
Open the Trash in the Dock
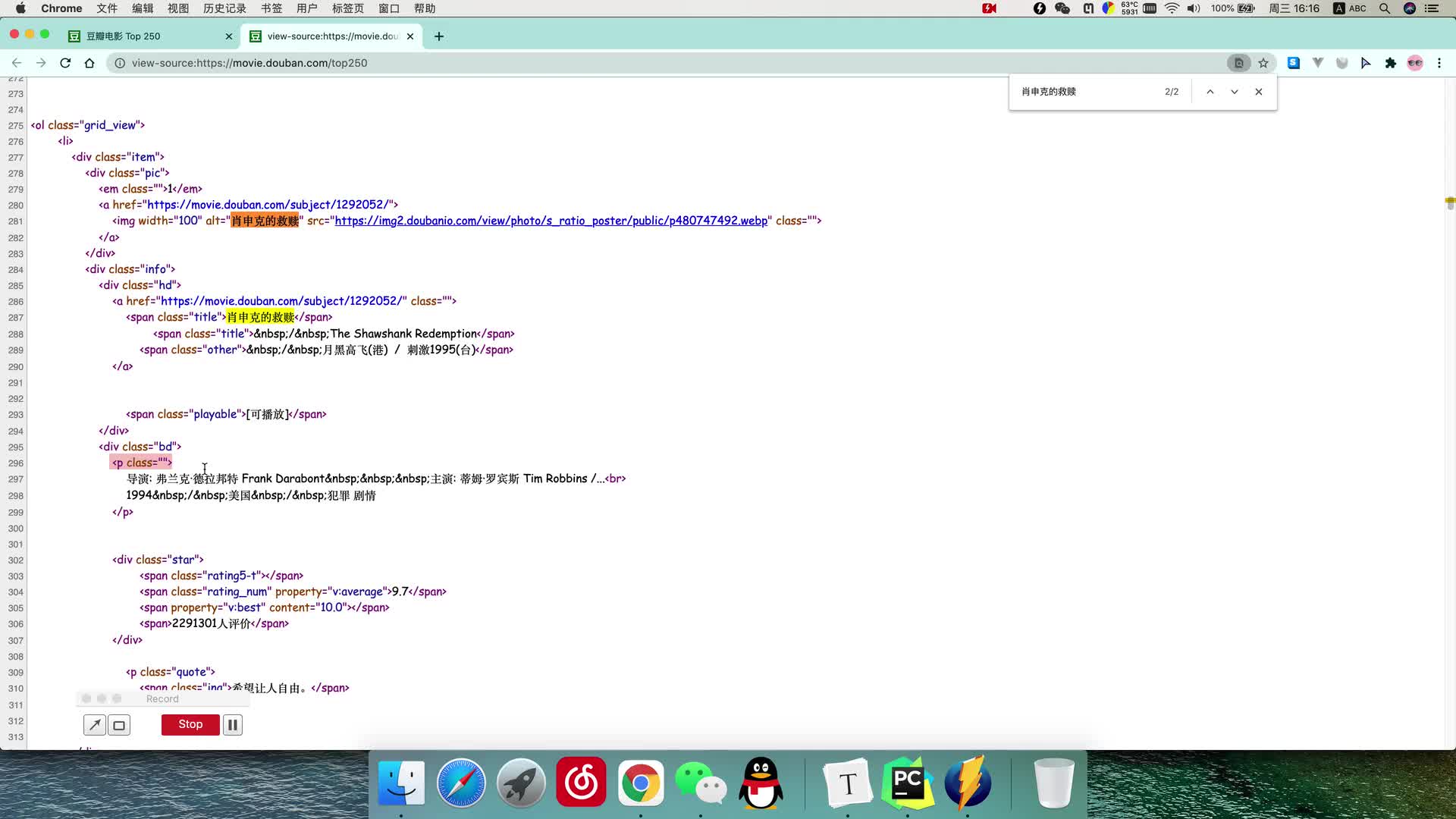pyautogui.click(x=1054, y=783)
